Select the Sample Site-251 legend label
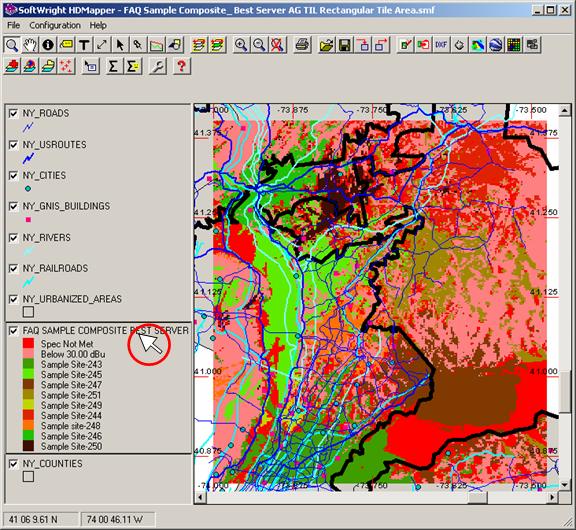 (71, 395)
